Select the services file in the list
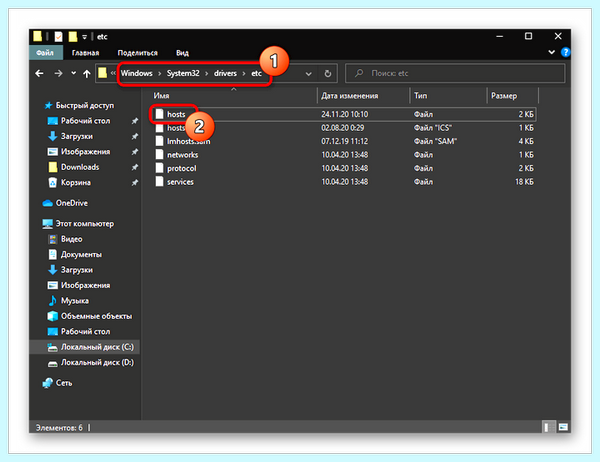The image size is (600, 462). tap(180, 182)
